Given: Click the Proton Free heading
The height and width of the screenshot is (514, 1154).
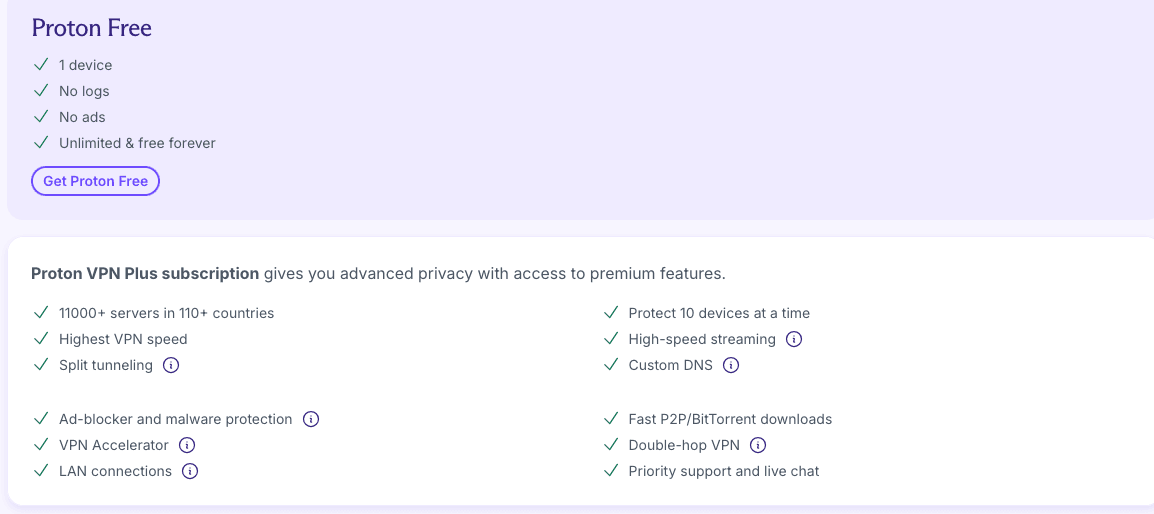Looking at the screenshot, I should [x=91, y=28].
